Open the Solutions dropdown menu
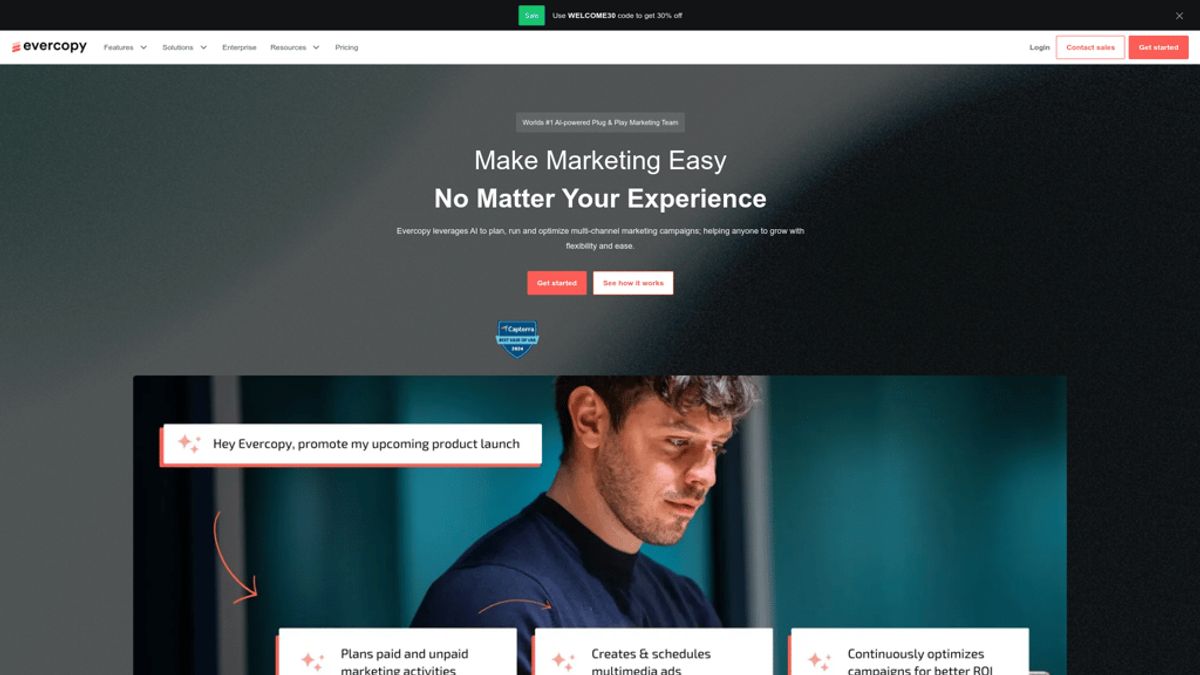The image size is (1200, 675). (185, 47)
